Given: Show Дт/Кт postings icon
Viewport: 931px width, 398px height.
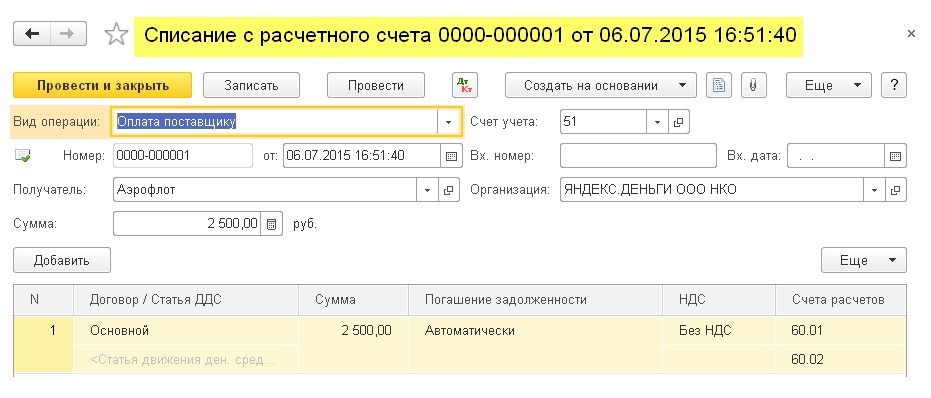Looking at the screenshot, I should [x=464, y=85].
